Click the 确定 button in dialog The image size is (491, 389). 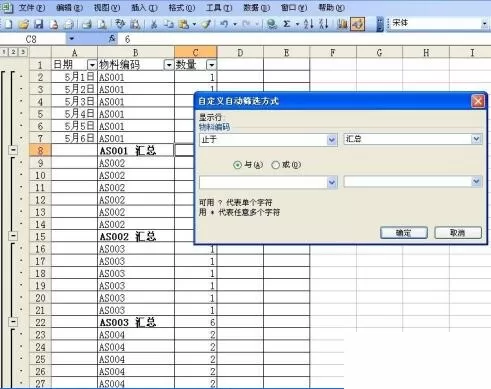coord(404,233)
